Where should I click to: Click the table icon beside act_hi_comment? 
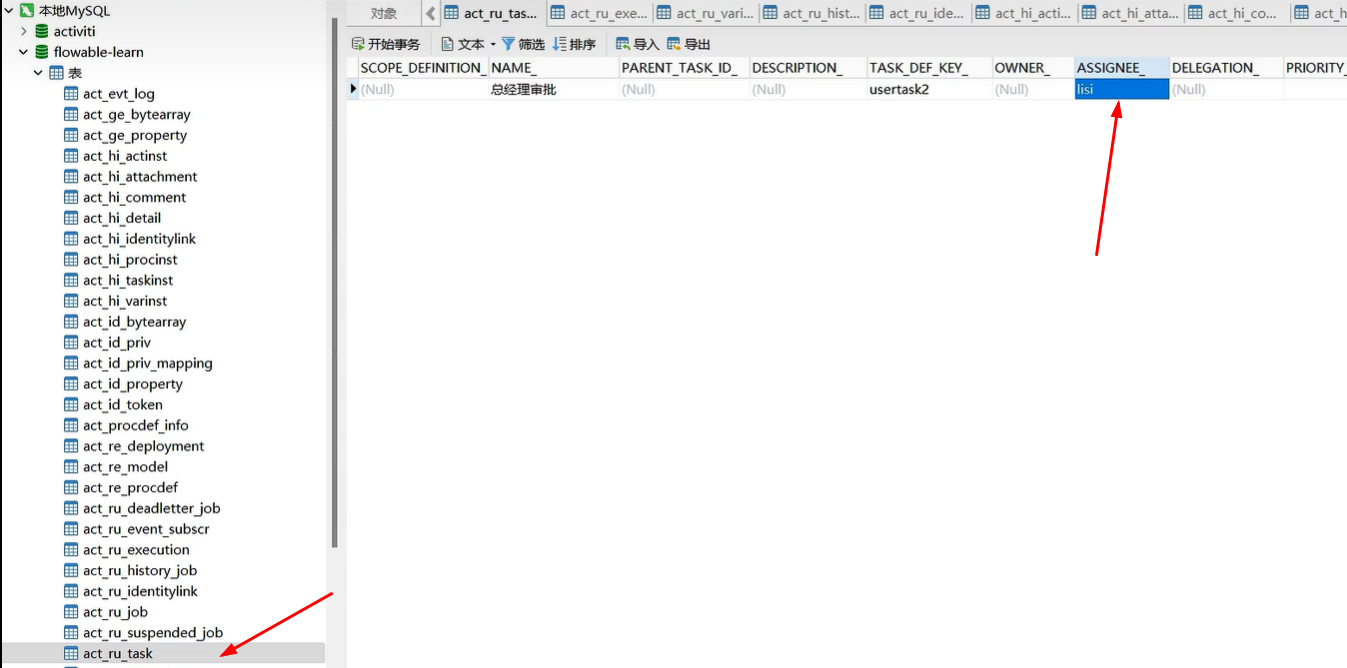coord(71,197)
